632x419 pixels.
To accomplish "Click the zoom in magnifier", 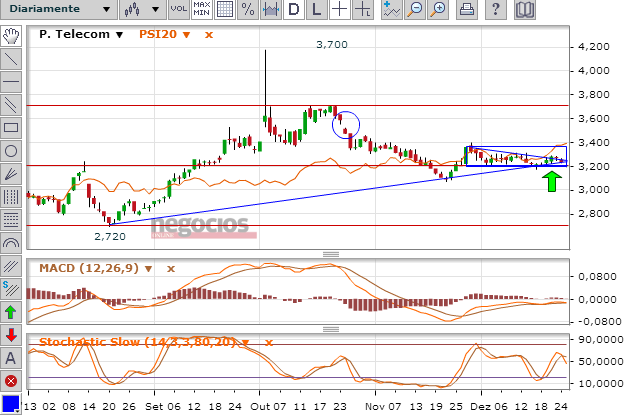I will coord(438,9).
